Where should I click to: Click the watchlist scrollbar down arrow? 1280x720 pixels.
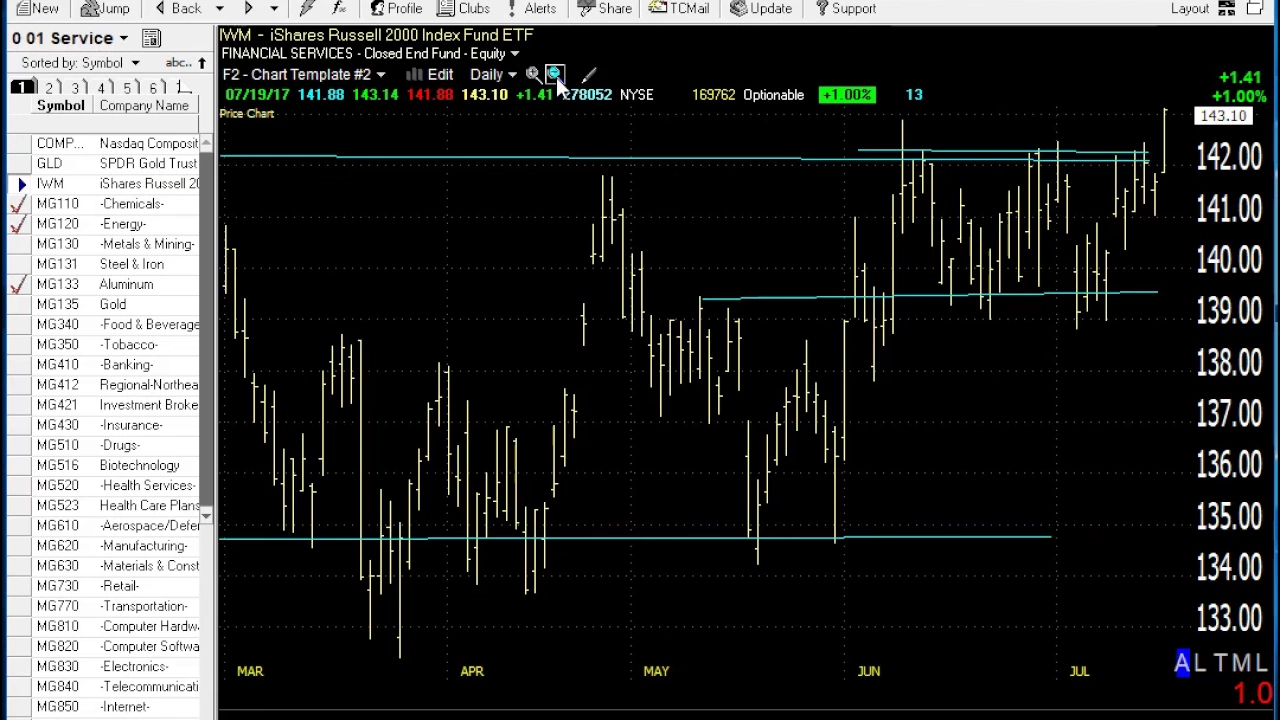(x=206, y=516)
